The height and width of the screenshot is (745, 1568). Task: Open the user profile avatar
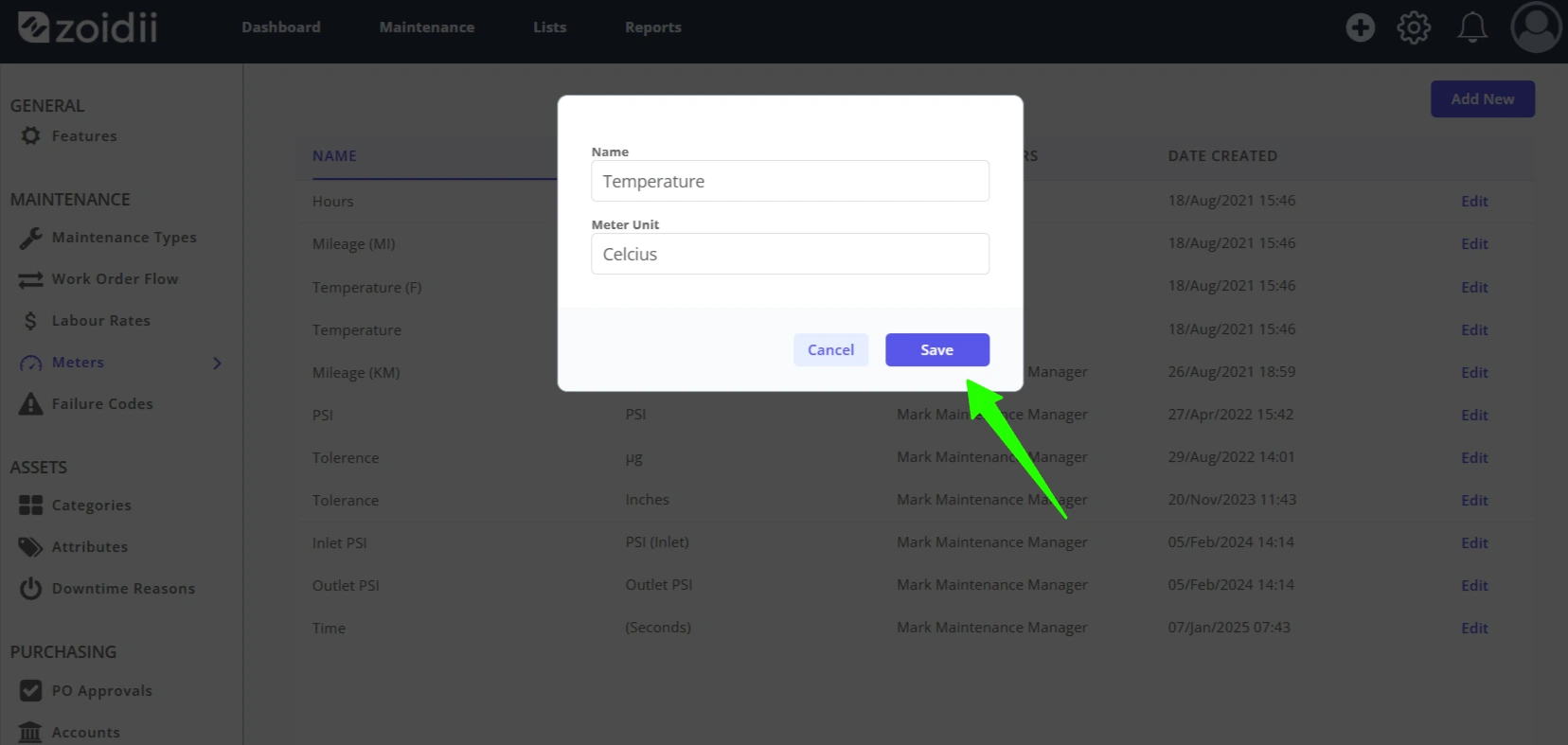1536,27
